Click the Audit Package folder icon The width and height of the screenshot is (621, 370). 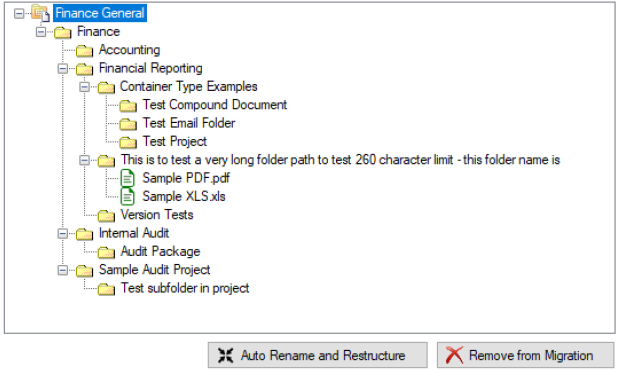coord(106,252)
